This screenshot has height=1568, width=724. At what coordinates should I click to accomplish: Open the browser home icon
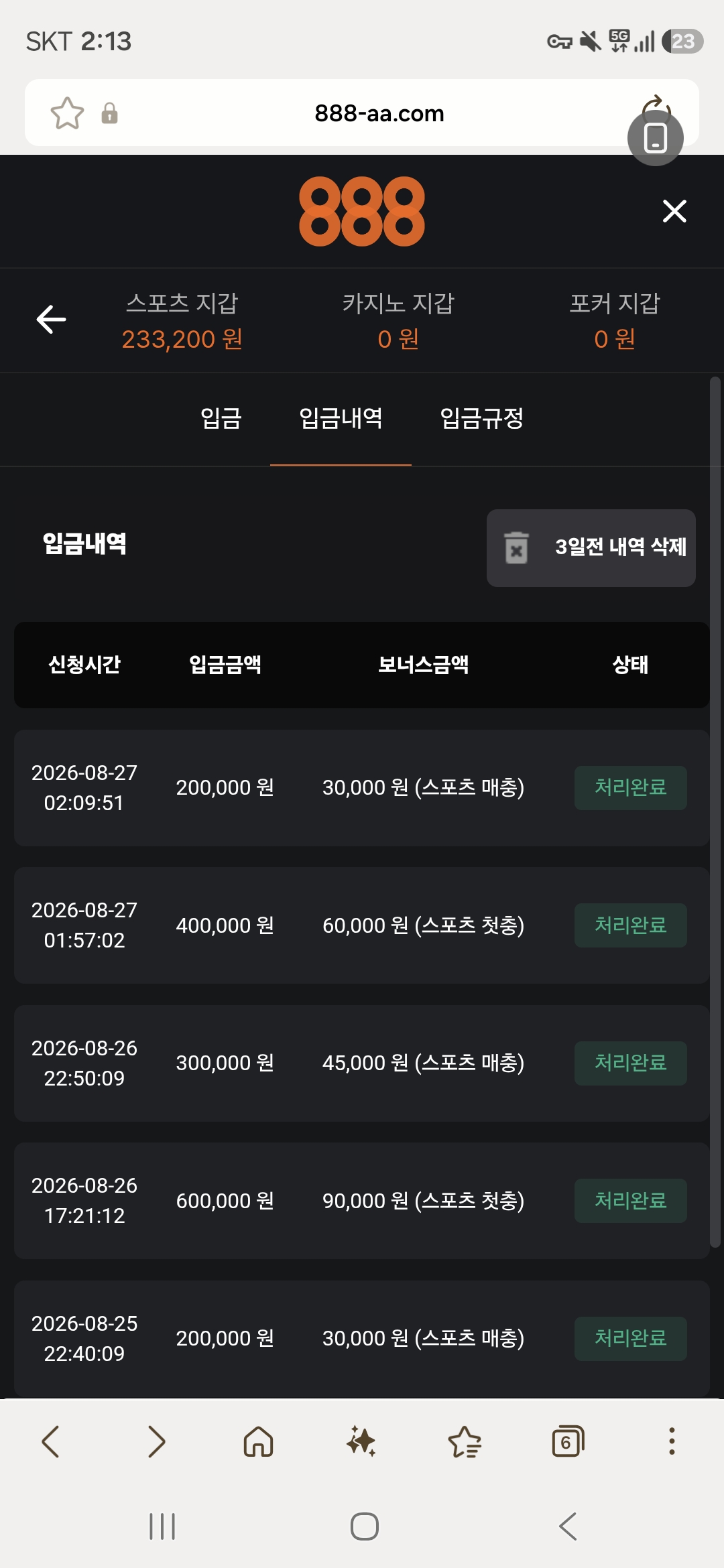[x=258, y=1441]
